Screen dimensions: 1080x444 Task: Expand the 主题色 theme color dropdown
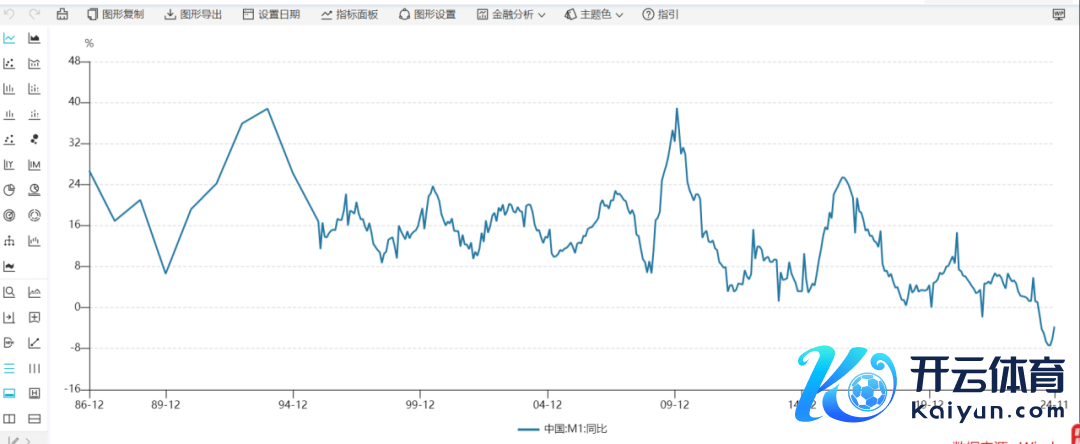click(594, 15)
